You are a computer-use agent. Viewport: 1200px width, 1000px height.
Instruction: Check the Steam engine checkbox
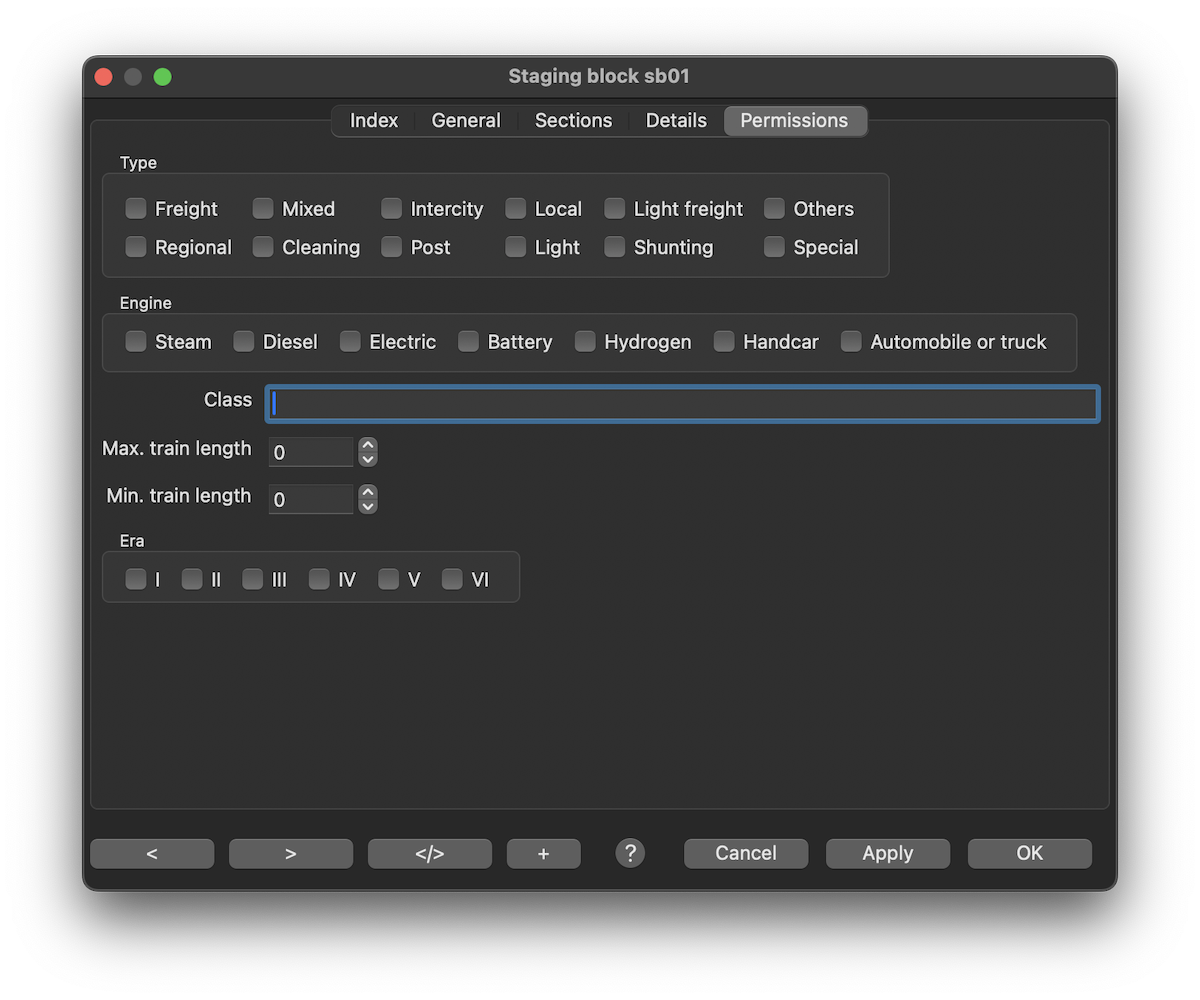[x=136, y=342]
